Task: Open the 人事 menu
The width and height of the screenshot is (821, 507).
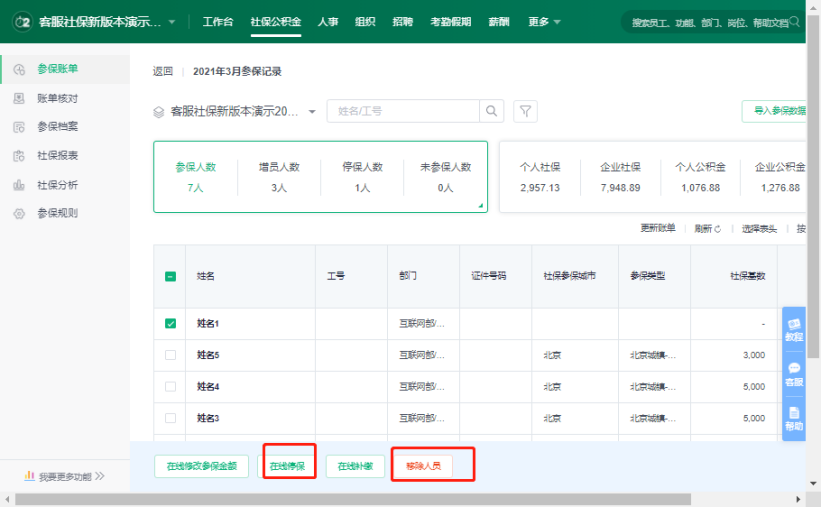Action: [x=328, y=22]
